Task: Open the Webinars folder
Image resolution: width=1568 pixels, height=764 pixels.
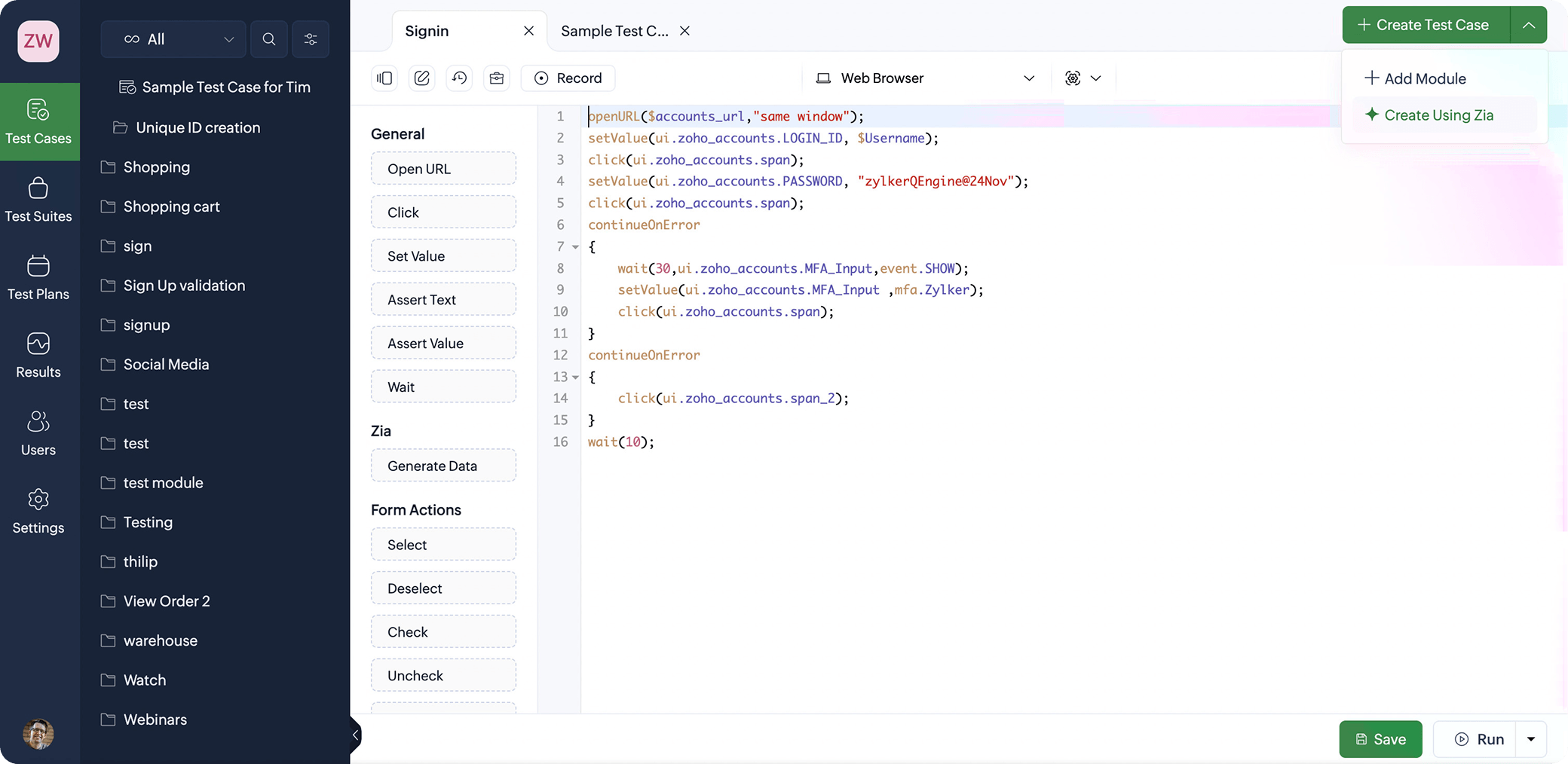Action: point(144,720)
